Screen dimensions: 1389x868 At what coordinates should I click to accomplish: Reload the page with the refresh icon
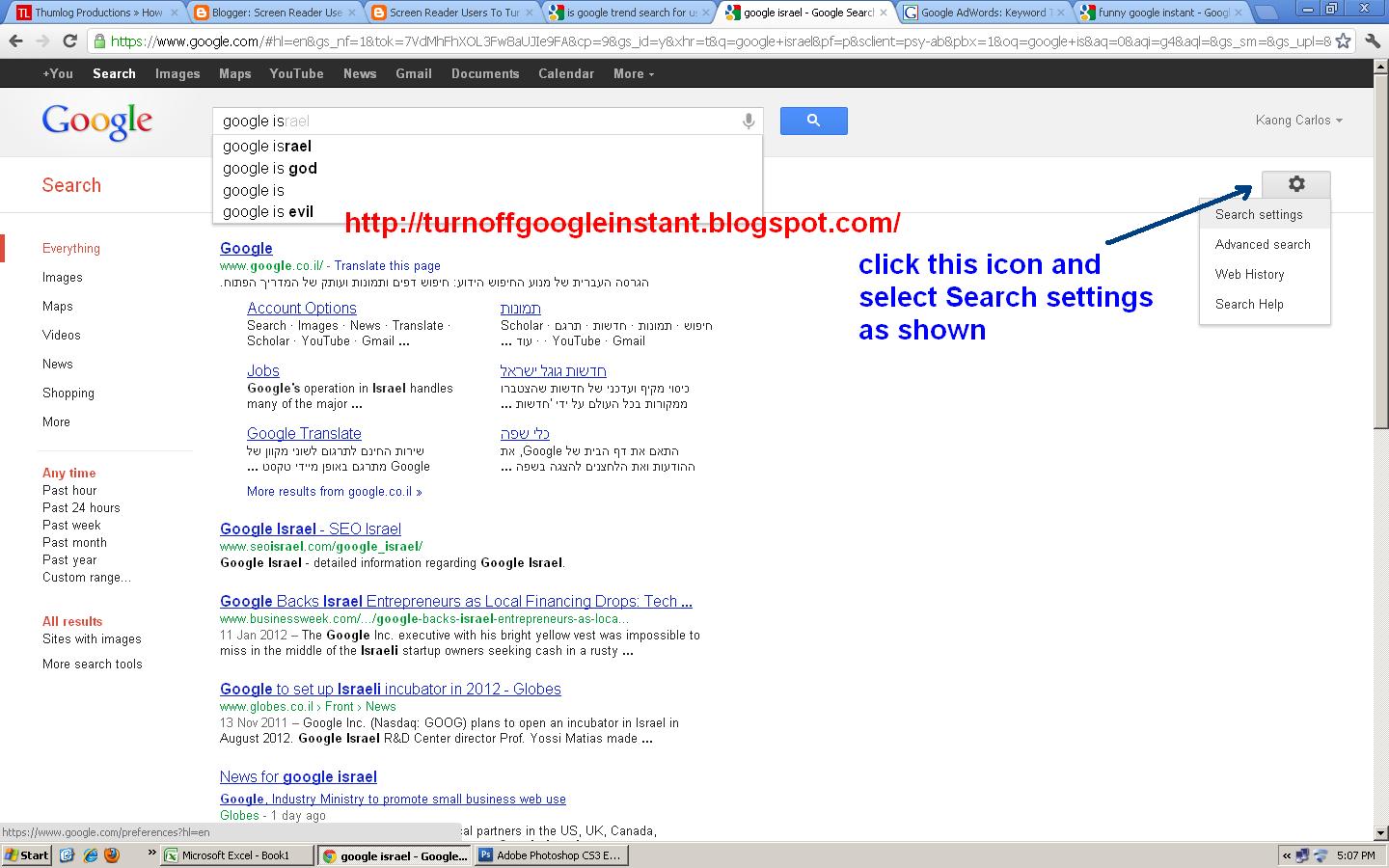tap(69, 41)
